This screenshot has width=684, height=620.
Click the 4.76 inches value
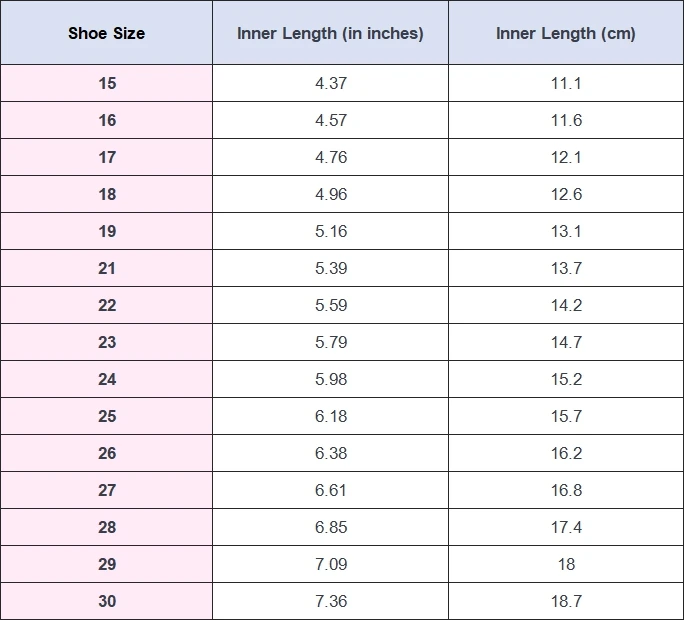point(331,157)
